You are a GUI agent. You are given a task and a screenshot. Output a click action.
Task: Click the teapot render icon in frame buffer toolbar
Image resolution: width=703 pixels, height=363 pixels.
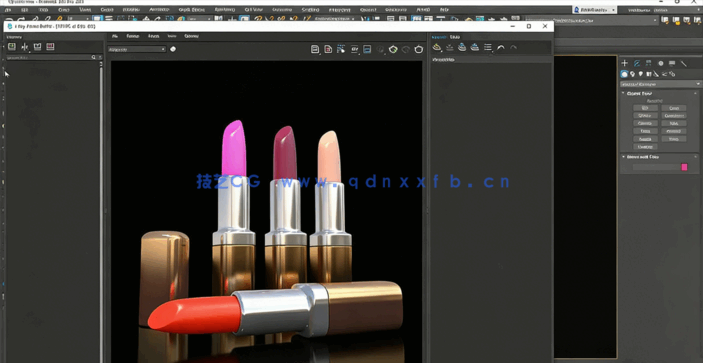pyautogui.click(x=419, y=49)
